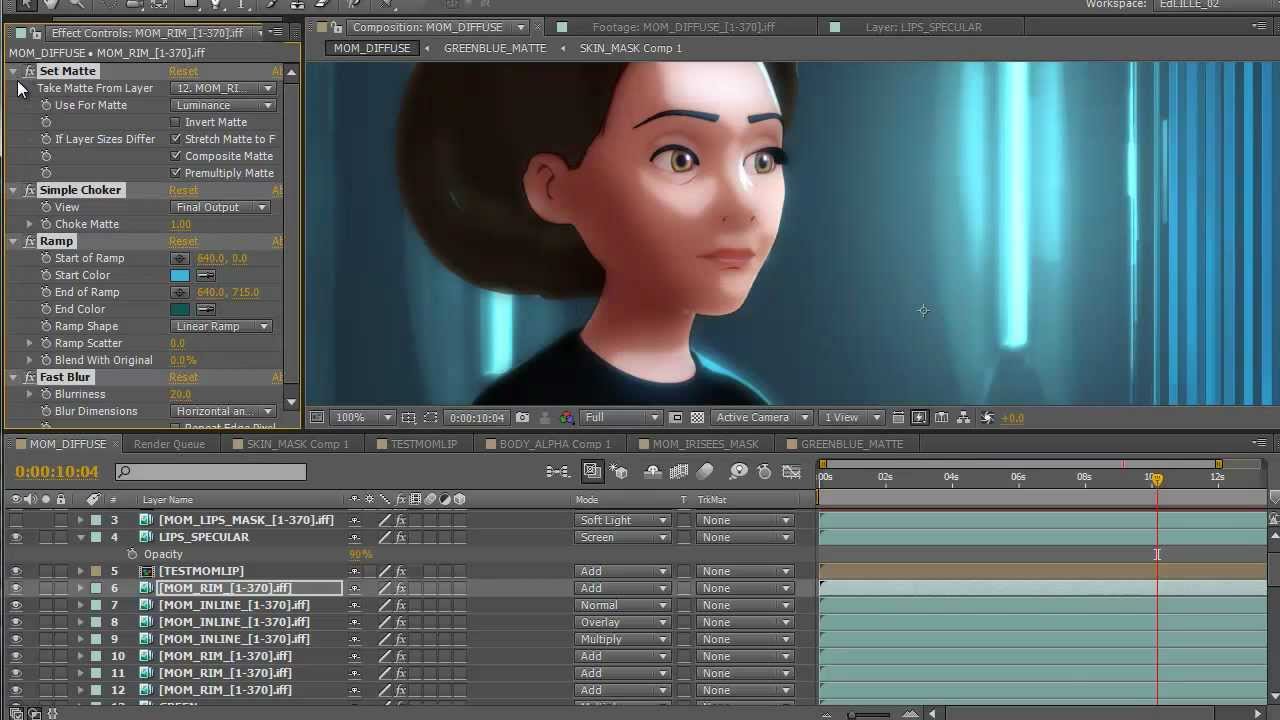Viewport: 1280px width, 720px height.
Task: Toggle Auto-keyframe mode in the timeline
Action: [763, 471]
